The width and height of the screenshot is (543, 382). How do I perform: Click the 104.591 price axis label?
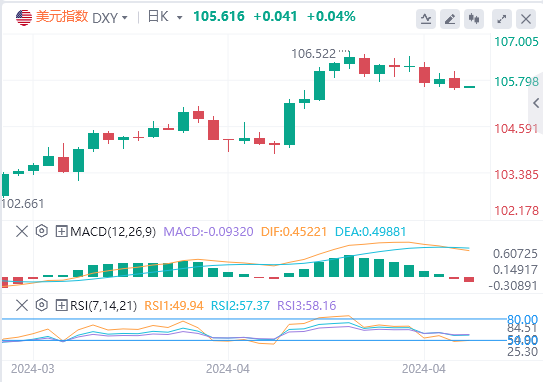pos(516,129)
